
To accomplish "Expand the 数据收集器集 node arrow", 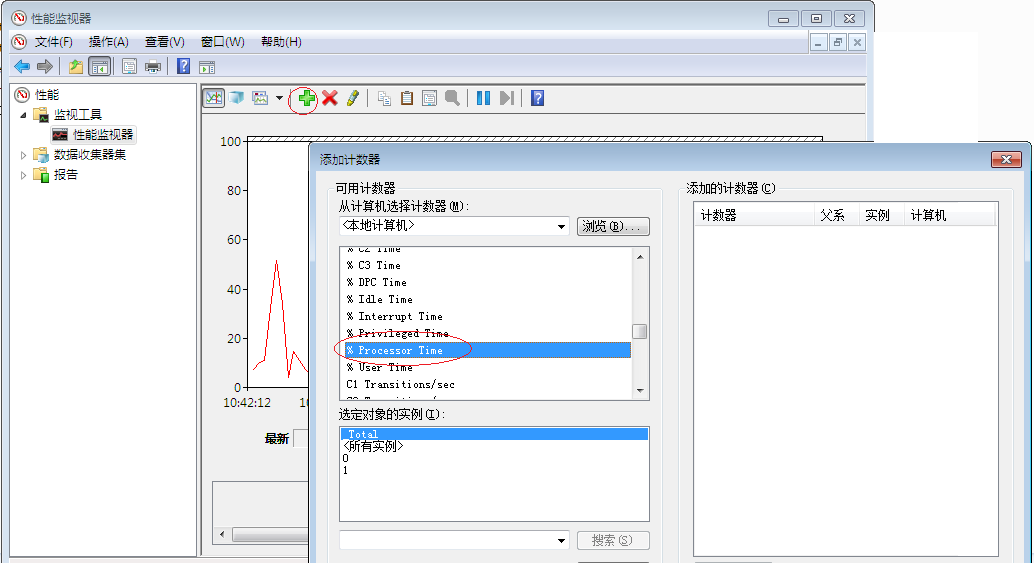I will pos(23,155).
